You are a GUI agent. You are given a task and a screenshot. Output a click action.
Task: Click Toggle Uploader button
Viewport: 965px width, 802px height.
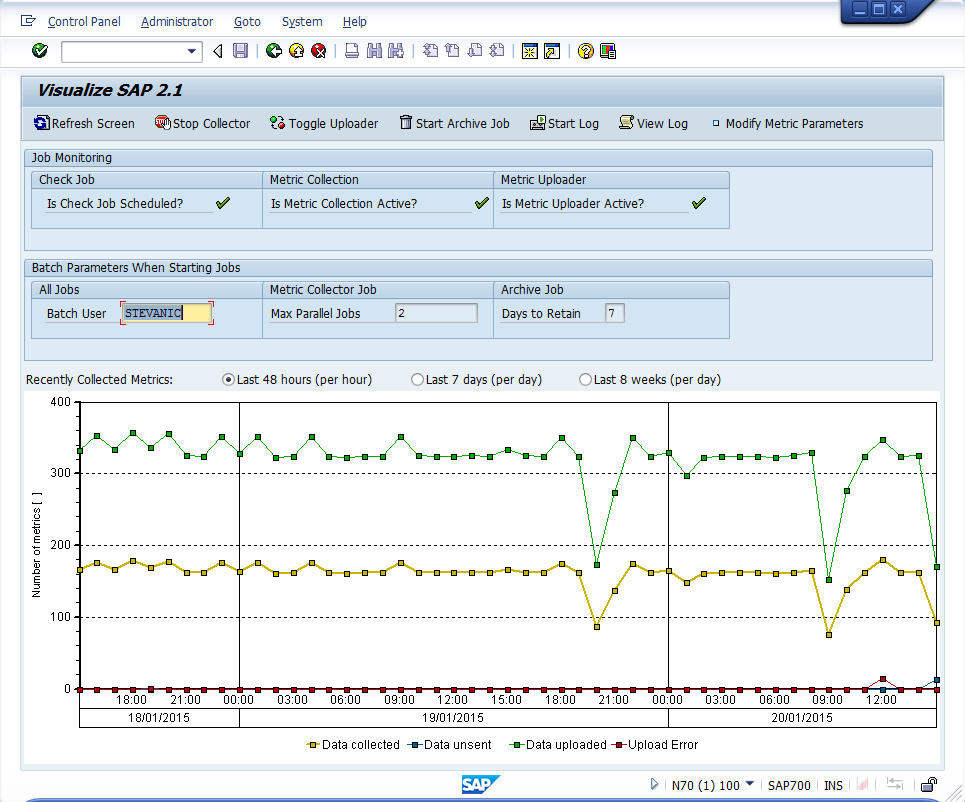[x=324, y=123]
